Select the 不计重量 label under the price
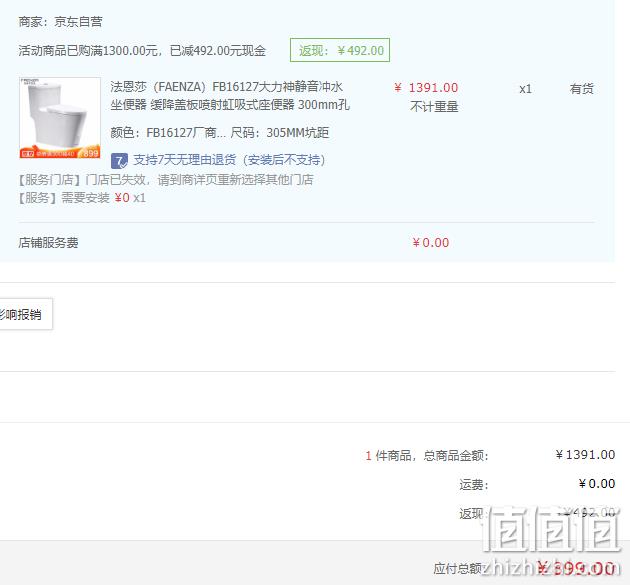 tap(434, 106)
